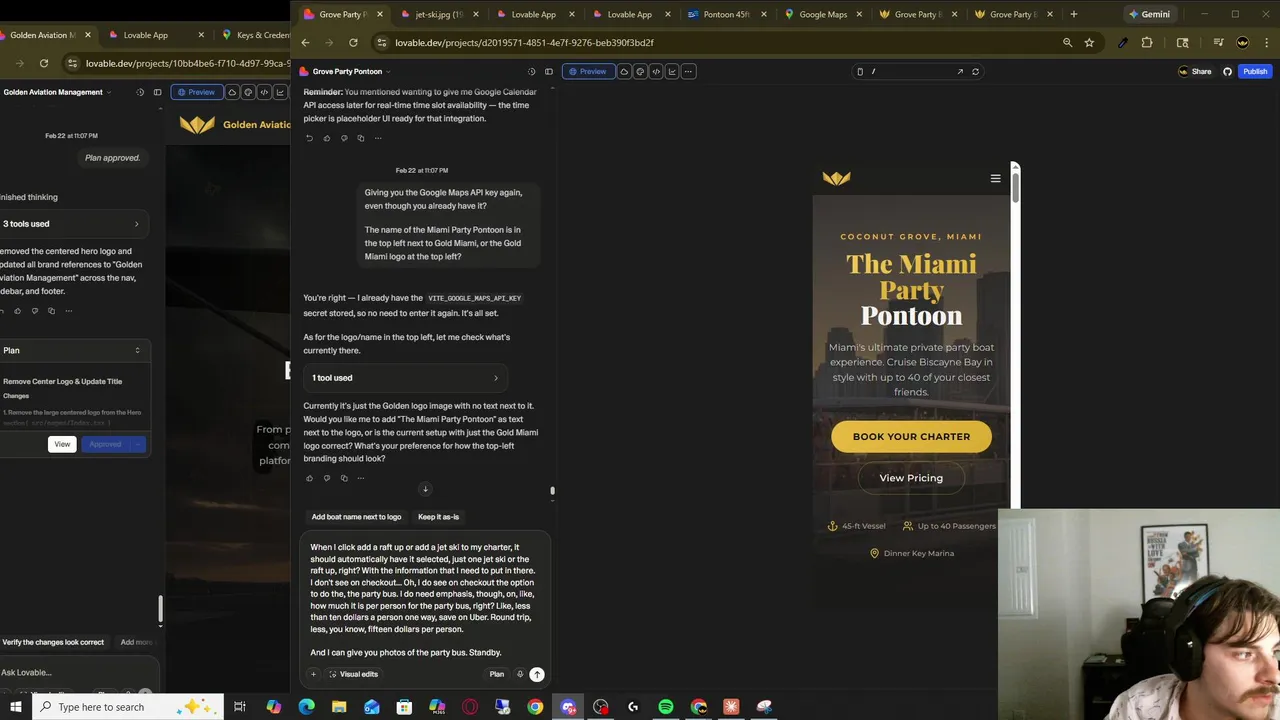Open File Explorer from the taskbar
The image size is (1280, 720).
[x=339, y=707]
